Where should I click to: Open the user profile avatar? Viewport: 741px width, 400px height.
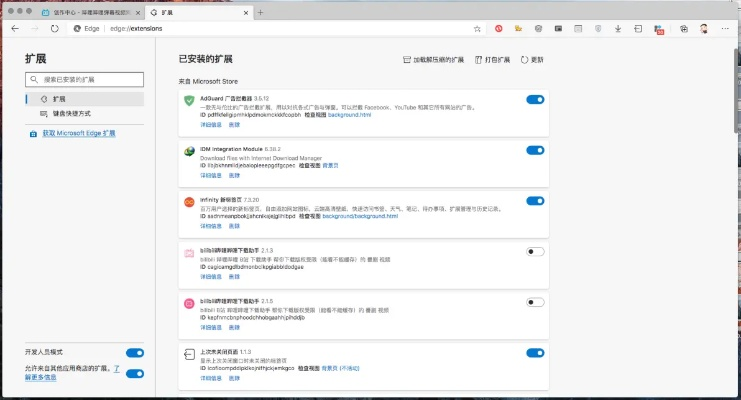[704, 28]
